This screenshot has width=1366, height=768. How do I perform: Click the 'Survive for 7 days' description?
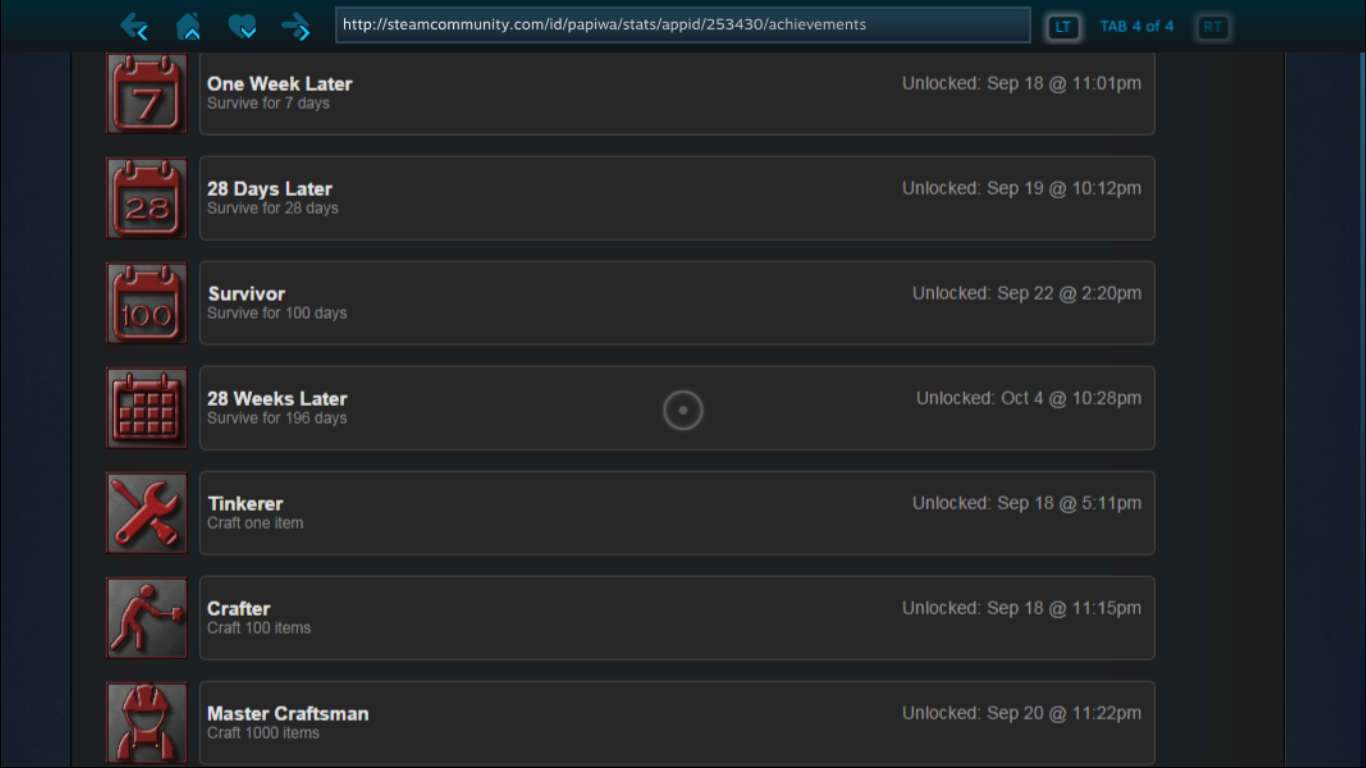pyautogui.click(x=268, y=103)
